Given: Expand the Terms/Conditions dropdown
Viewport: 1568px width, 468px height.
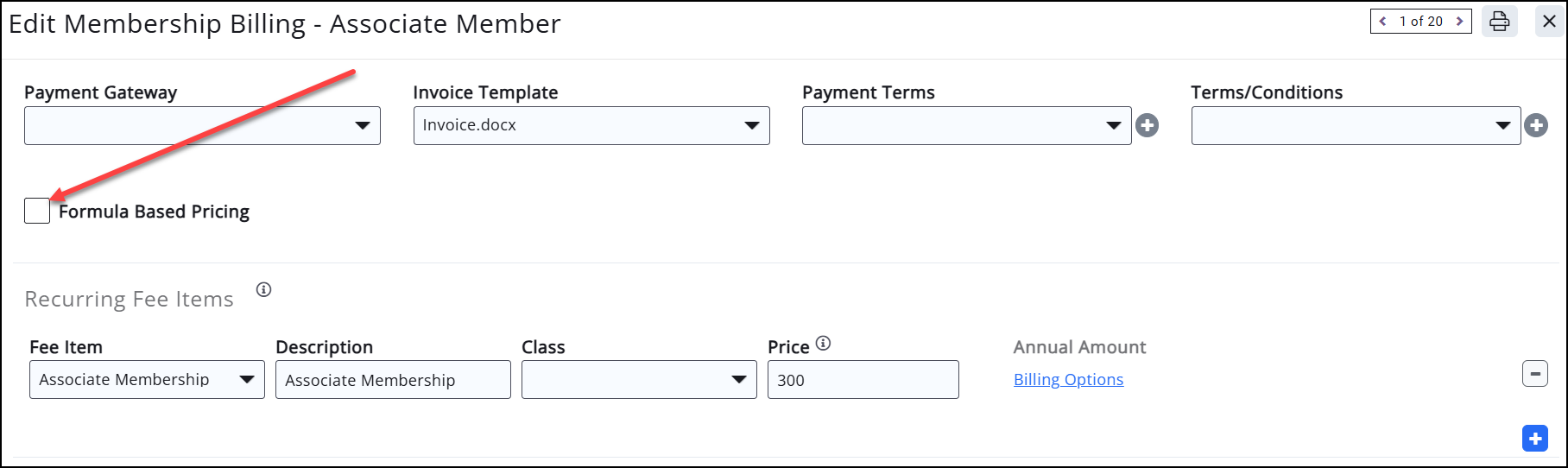Looking at the screenshot, I should point(1356,126).
